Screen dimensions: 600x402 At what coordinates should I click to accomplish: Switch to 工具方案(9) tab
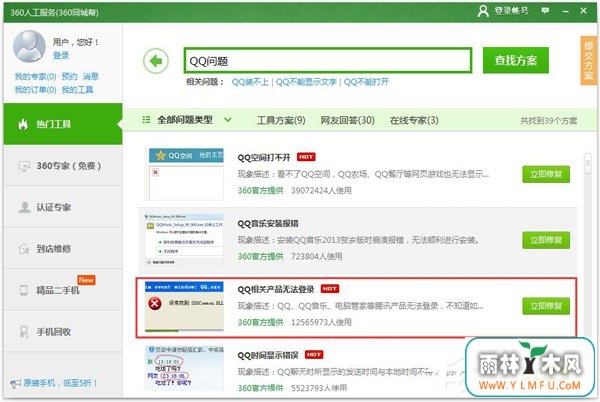[281, 120]
